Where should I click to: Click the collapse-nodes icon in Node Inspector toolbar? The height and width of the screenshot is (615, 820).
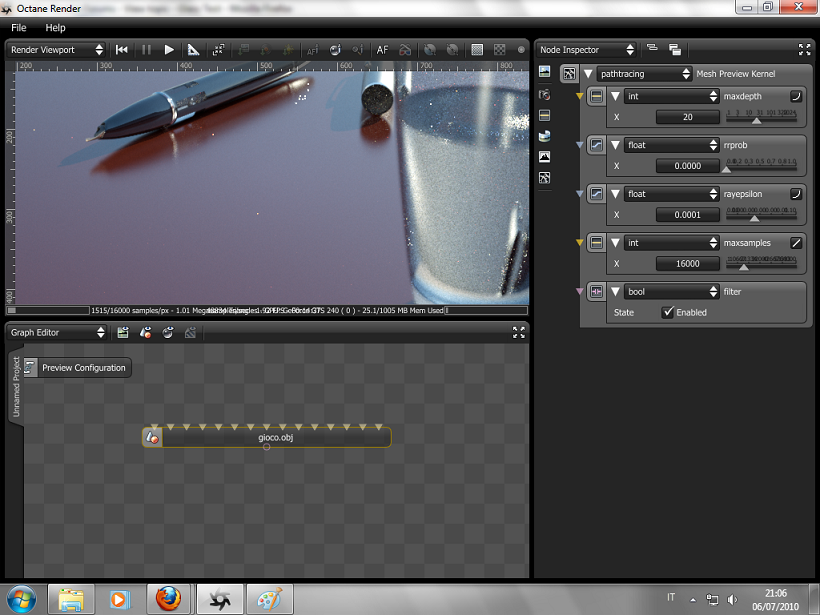[652, 48]
